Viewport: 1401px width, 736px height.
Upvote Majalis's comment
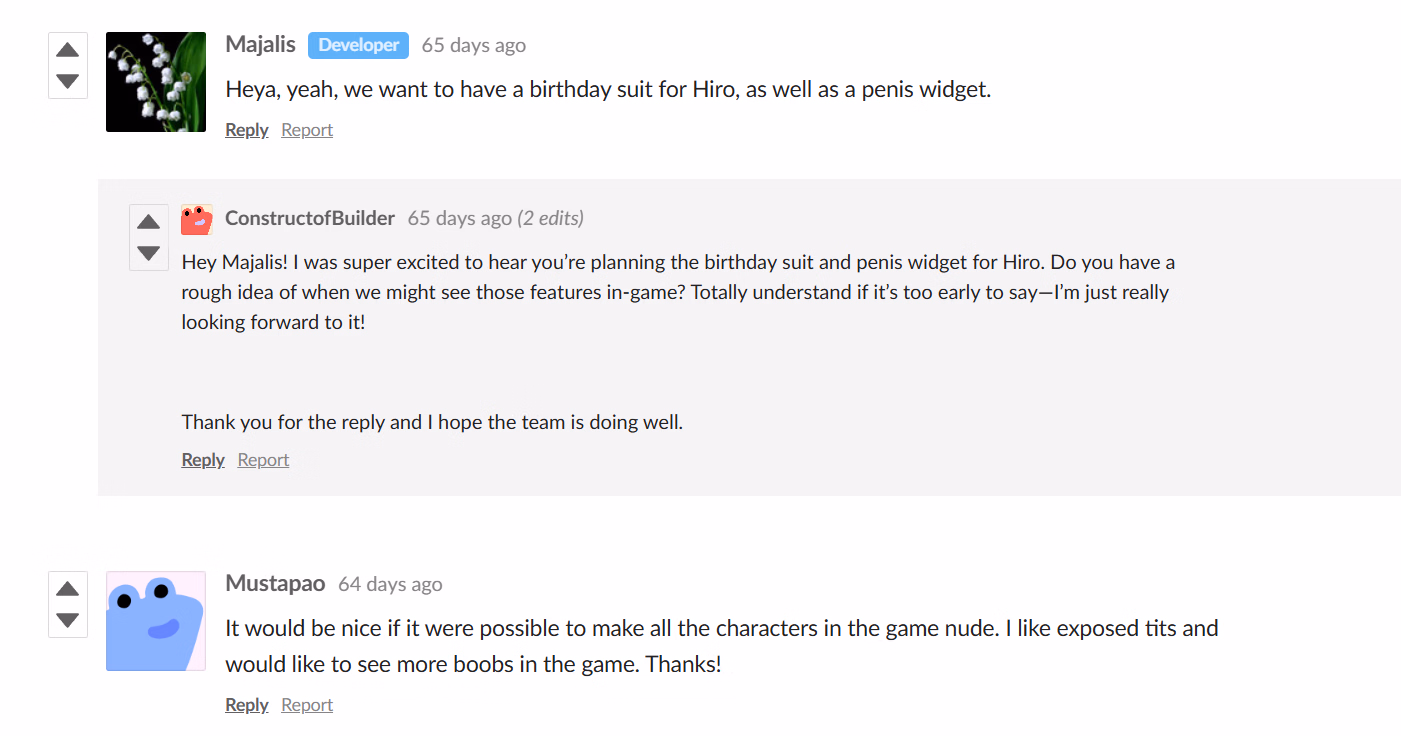pos(67,50)
